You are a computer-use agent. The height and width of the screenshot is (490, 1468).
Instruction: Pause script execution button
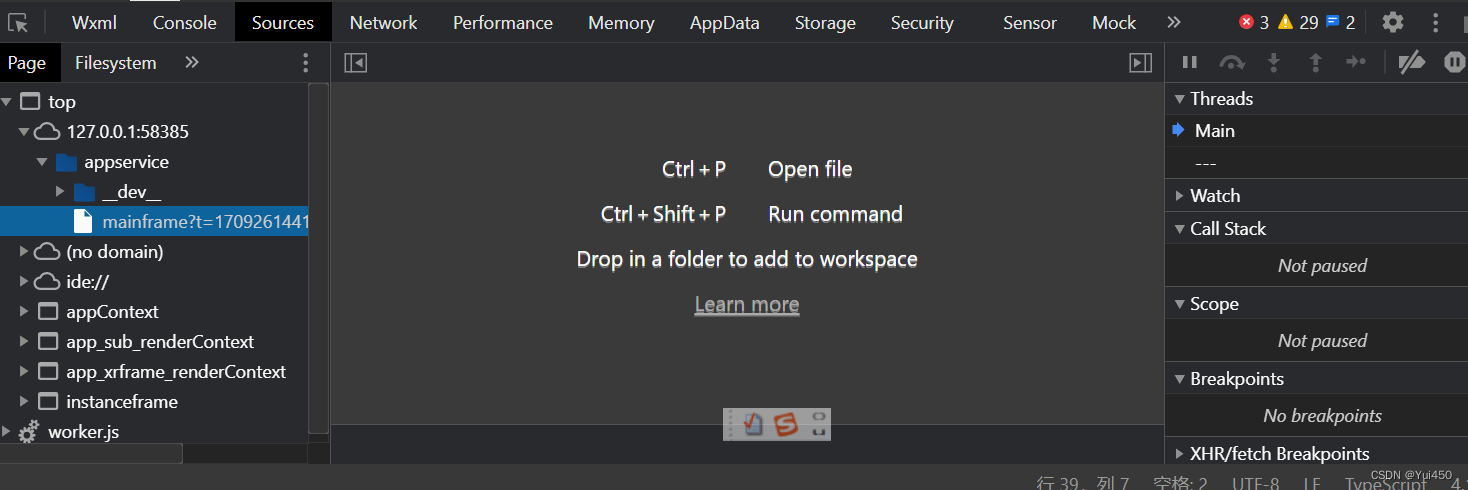[x=1190, y=62]
